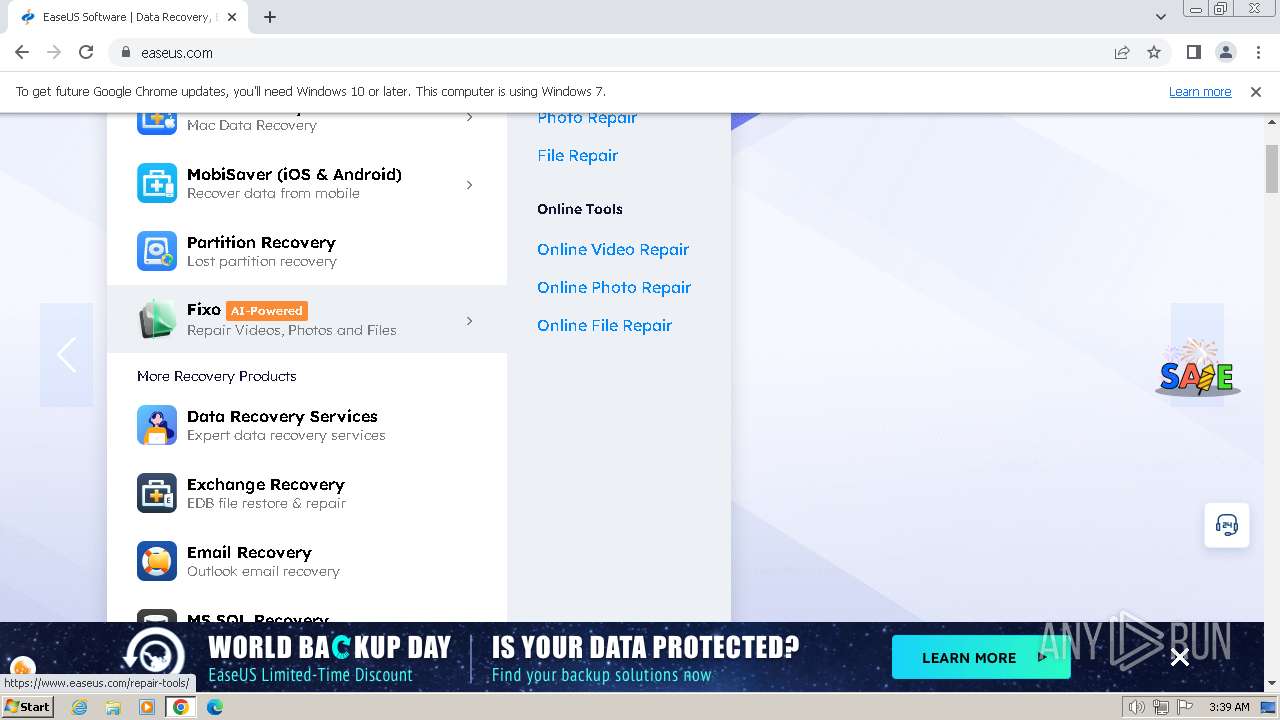The height and width of the screenshot is (720, 1280).
Task: Close the World Backup Day banner
Action: click(x=1180, y=657)
